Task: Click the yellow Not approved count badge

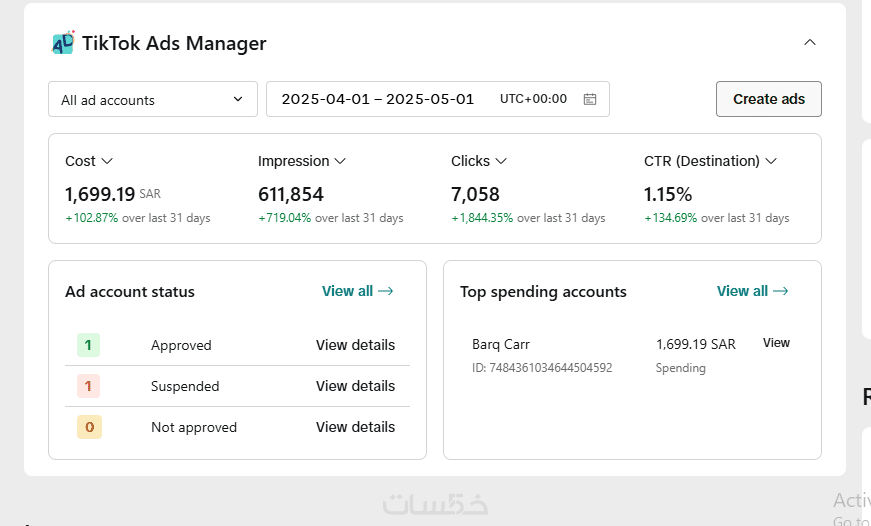Action: tap(88, 427)
